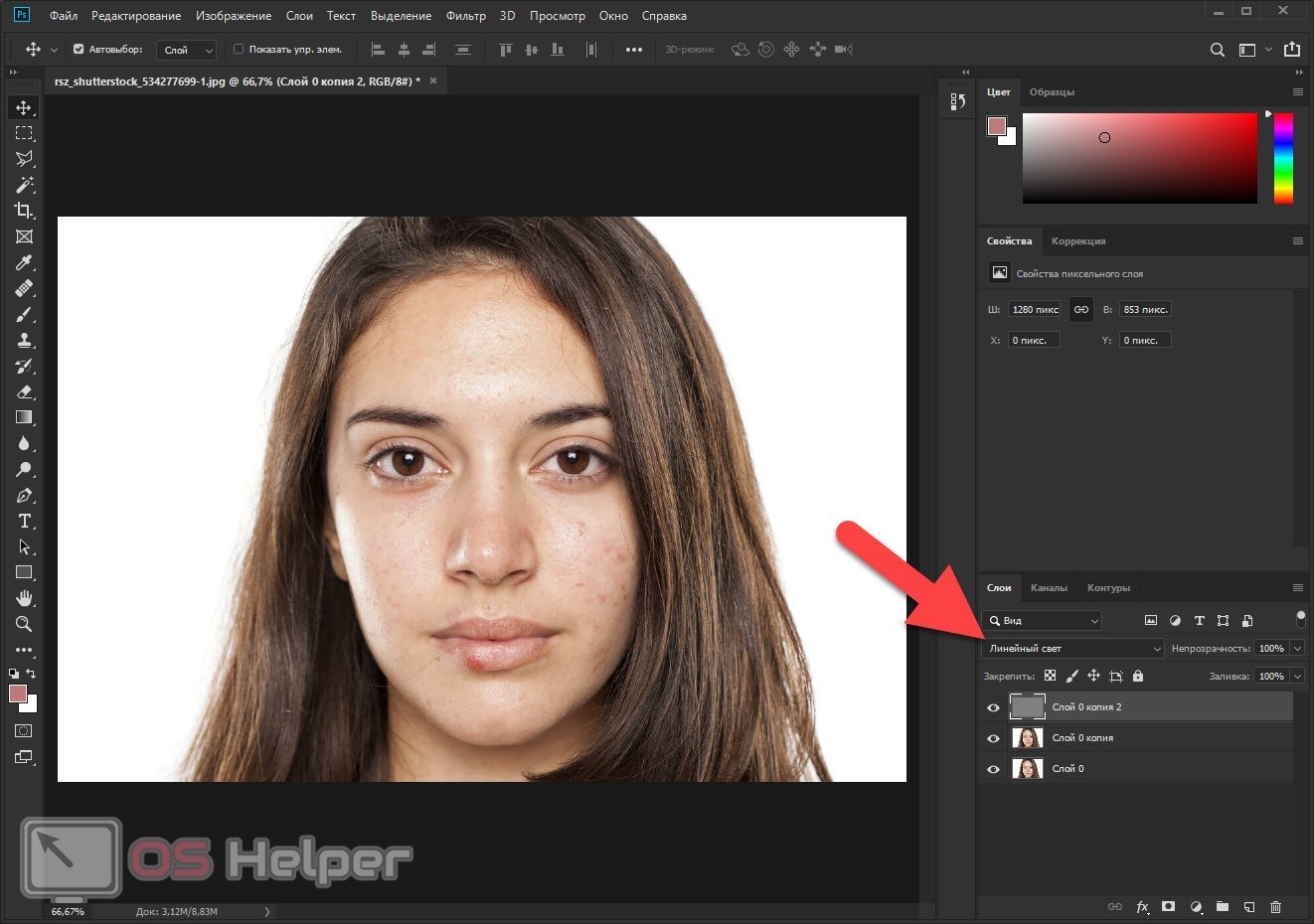1314x924 pixels.
Task: Open Заливка fill dropdown arrow
Action: point(1297,676)
